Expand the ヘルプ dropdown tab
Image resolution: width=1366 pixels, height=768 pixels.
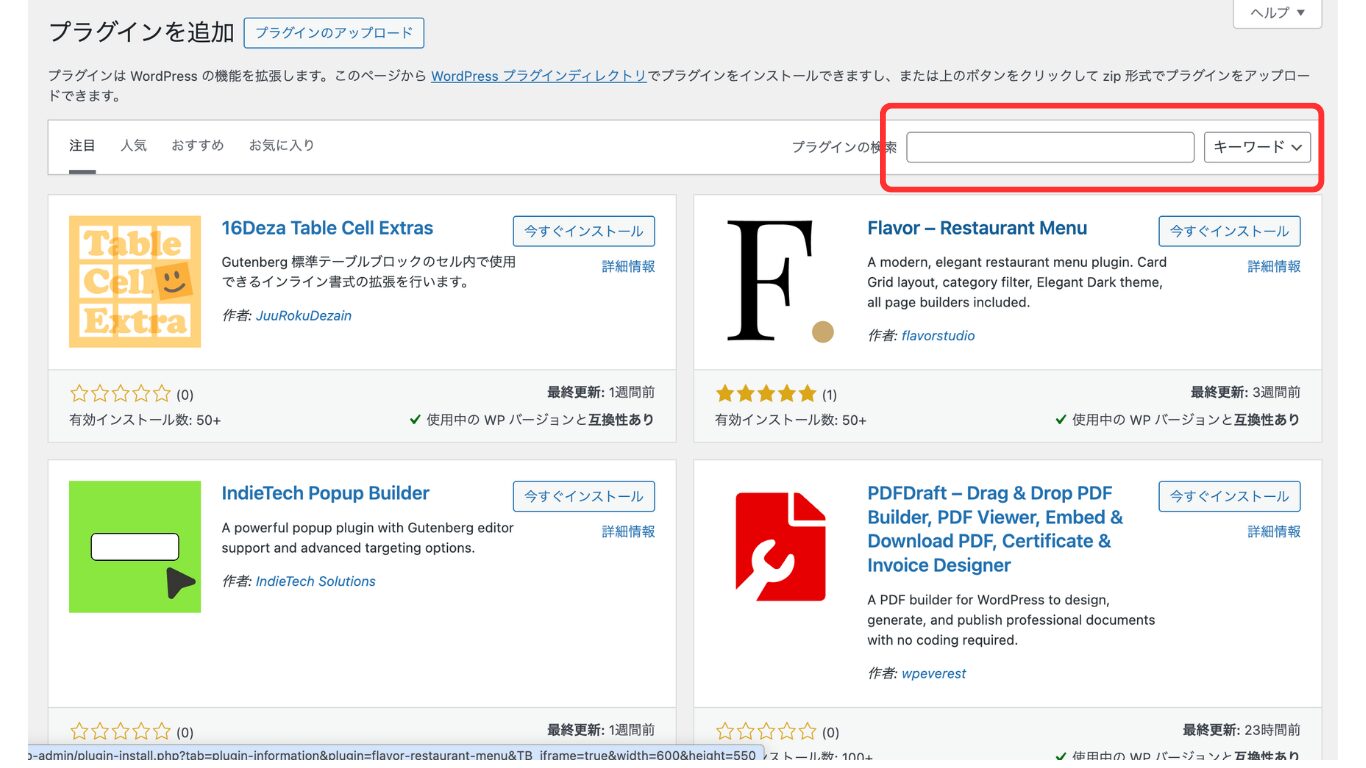tap(1278, 13)
